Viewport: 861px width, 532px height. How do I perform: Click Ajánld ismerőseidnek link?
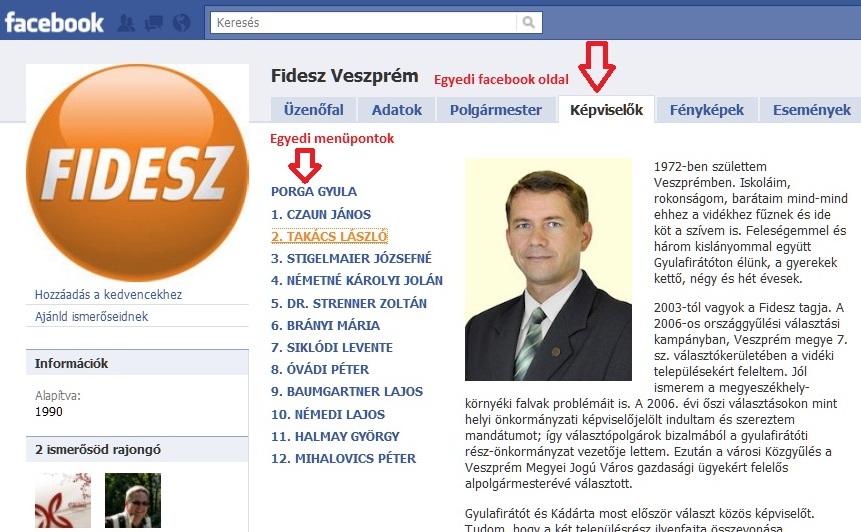coord(91,316)
